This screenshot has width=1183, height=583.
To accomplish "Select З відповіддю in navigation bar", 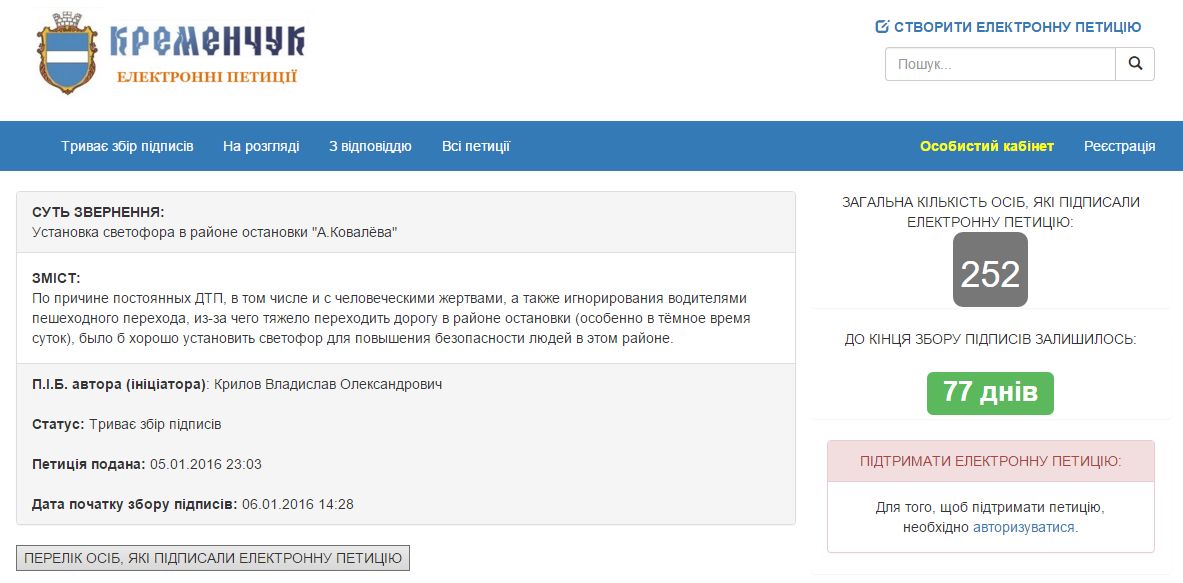I will tap(370, 146).
